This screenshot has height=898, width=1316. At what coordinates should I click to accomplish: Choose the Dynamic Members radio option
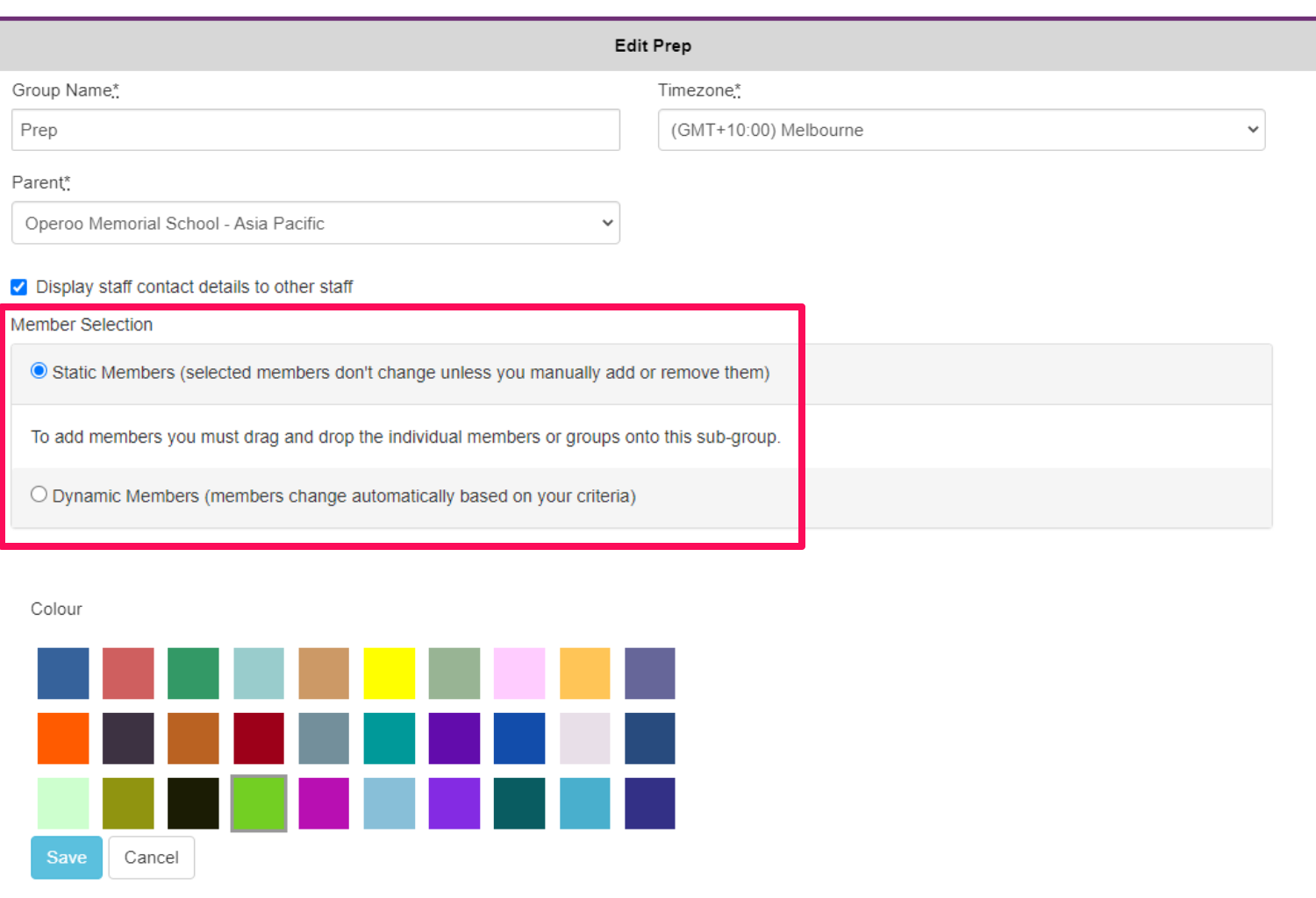(39, 495)
